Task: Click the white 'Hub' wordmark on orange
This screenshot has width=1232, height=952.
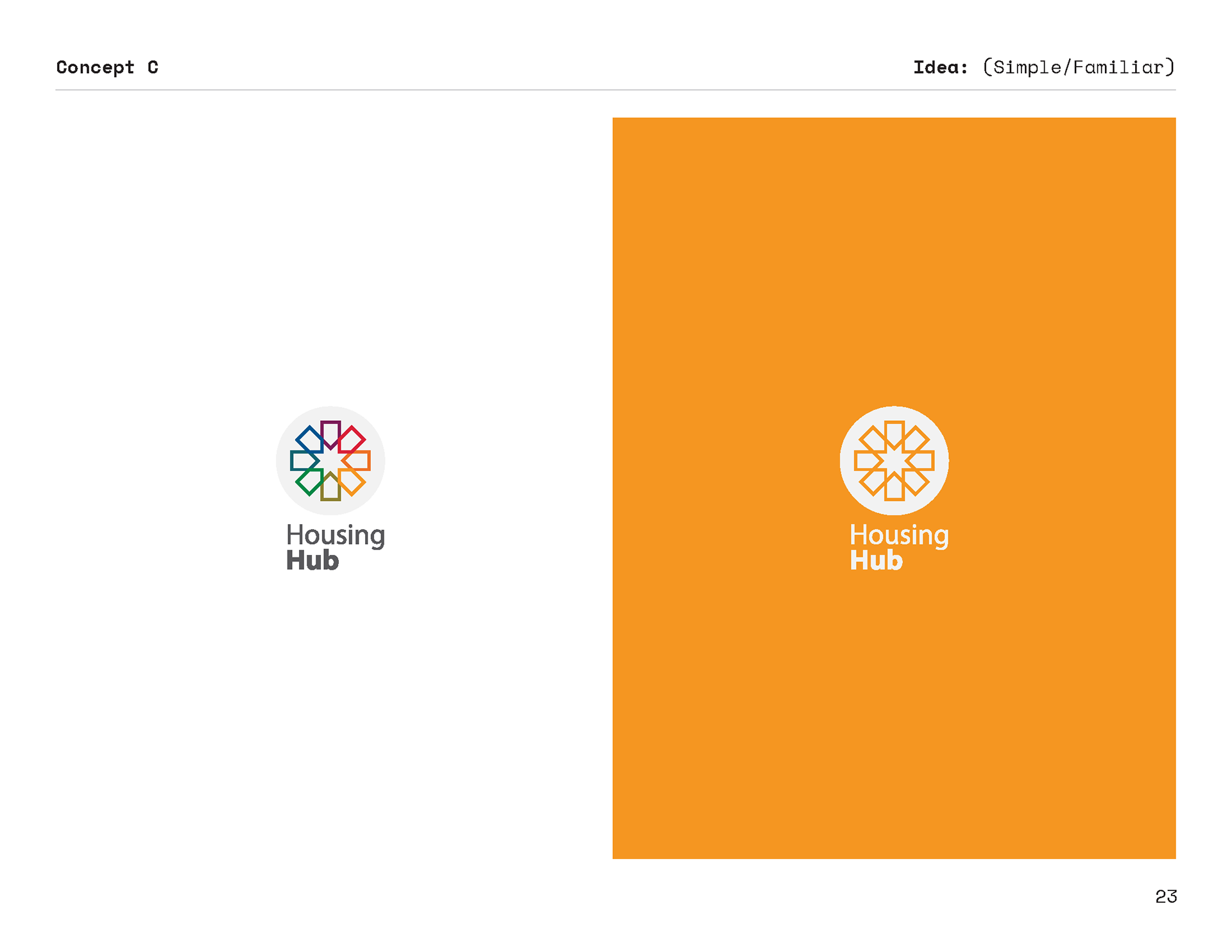Action: click(876, 561)
